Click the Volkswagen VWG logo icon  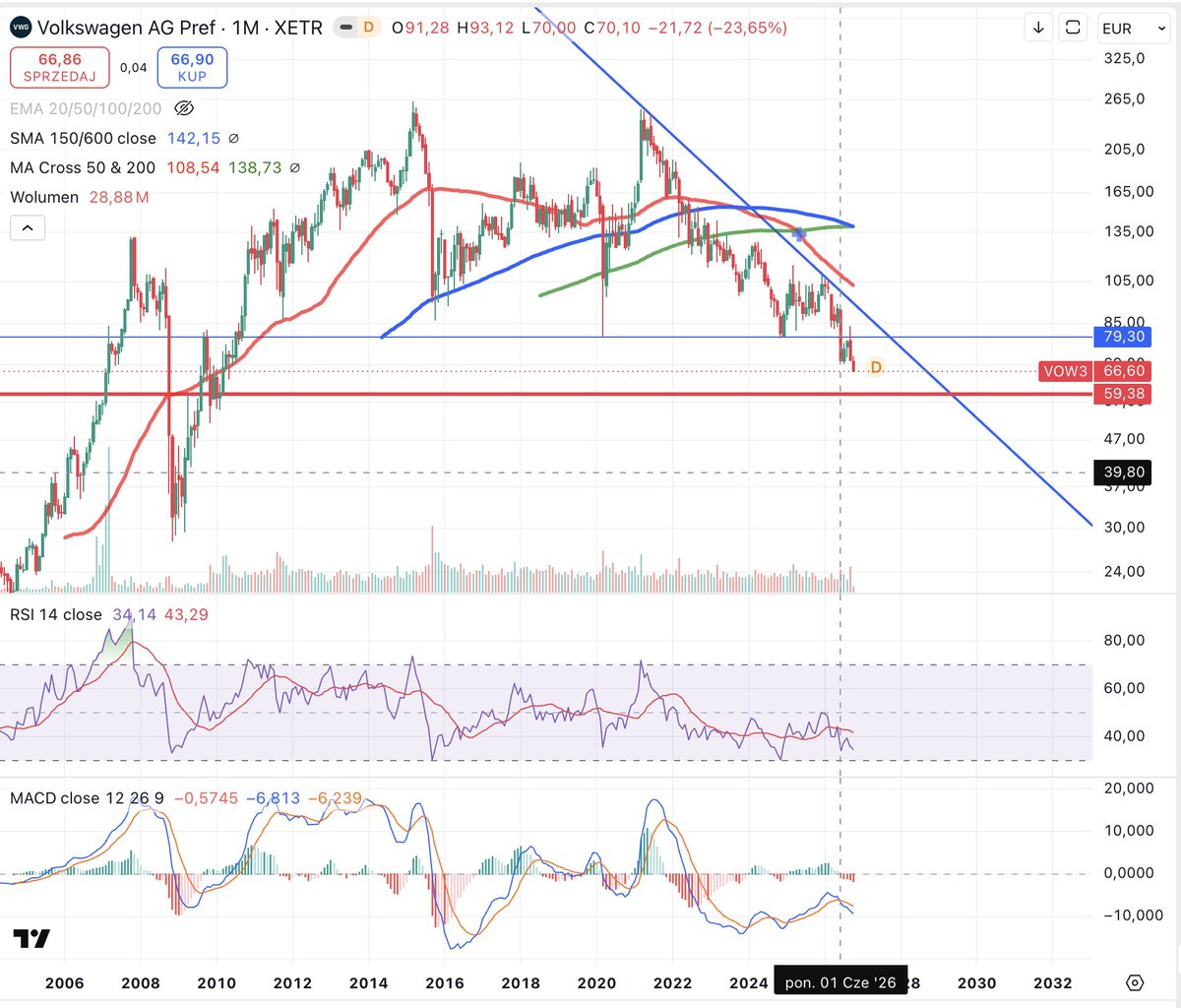(21, 28)
